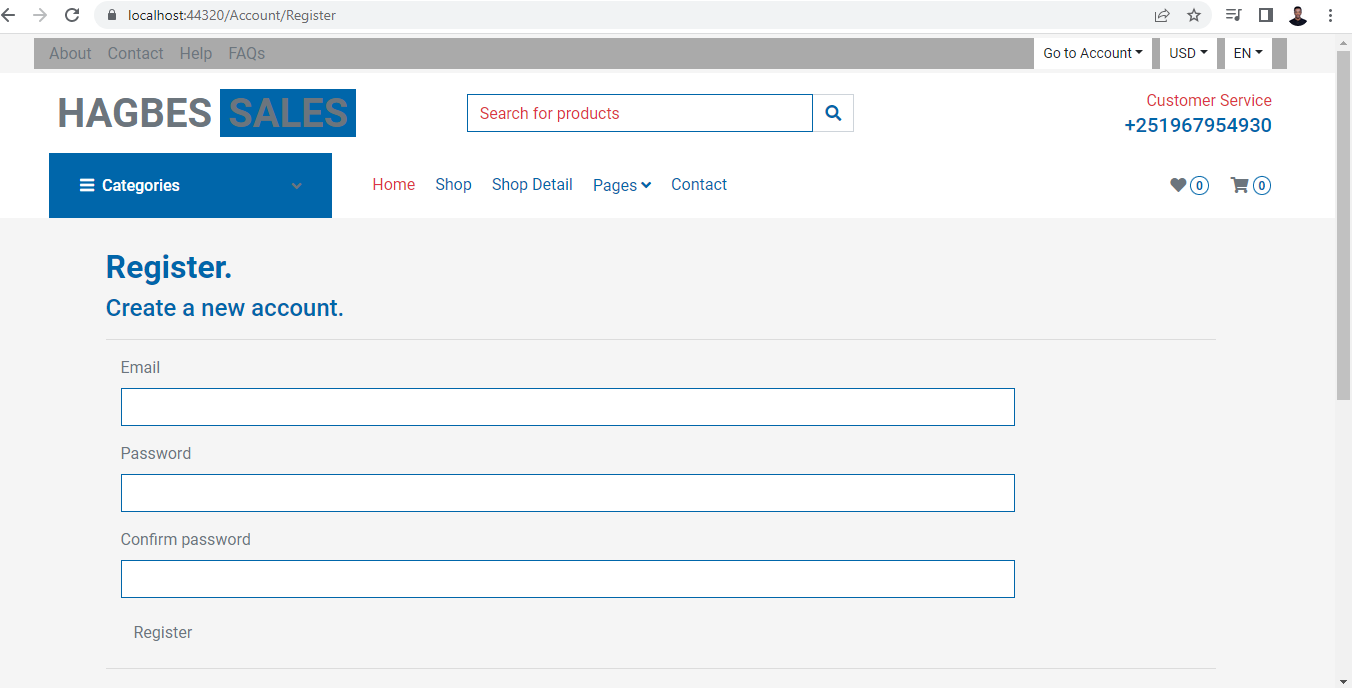Screen dimensions: 1352x688
Task: Open Chrome three-dot menu
Action: tap(1330, 15)
